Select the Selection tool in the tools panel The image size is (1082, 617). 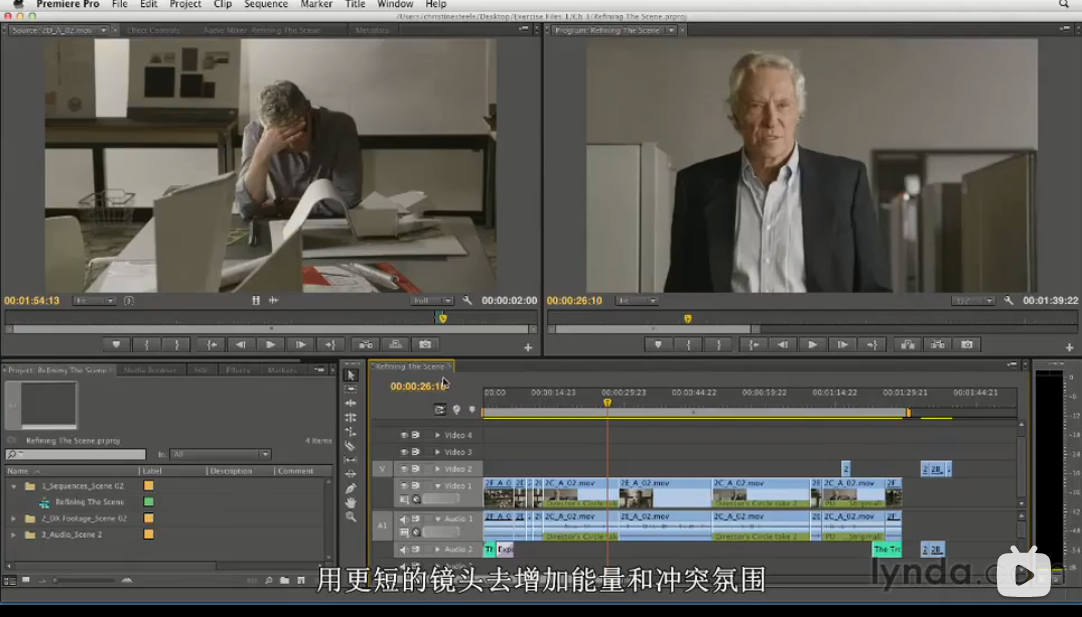(351, 375)
